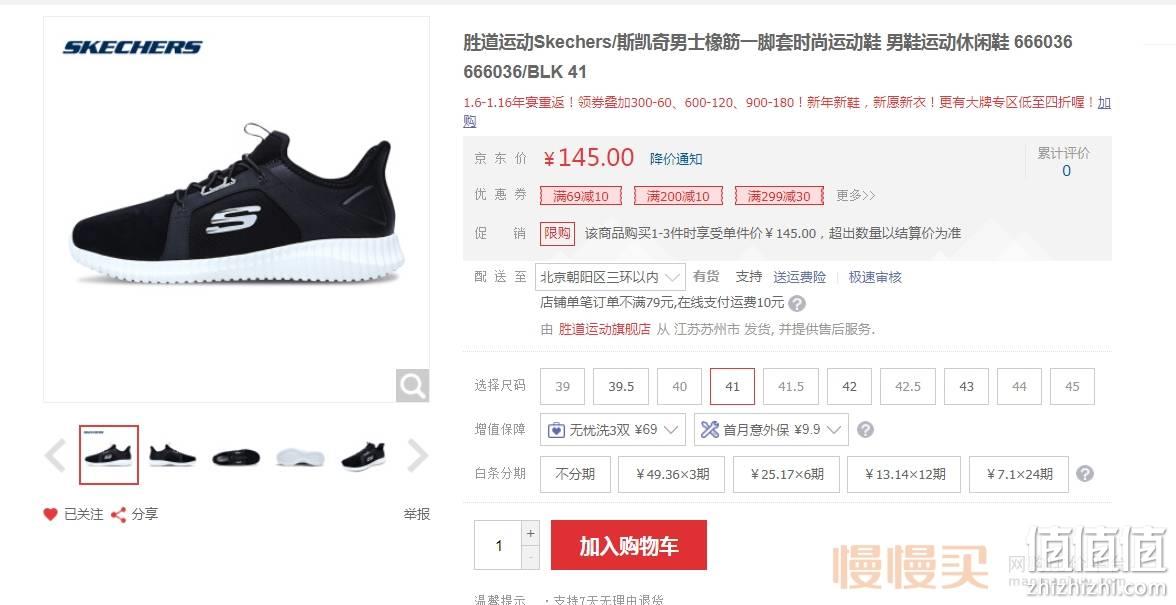1176x605 pixels.
Task: Open the 无忧洗3双 ¥69 dropdown
Action: (613, 430)
